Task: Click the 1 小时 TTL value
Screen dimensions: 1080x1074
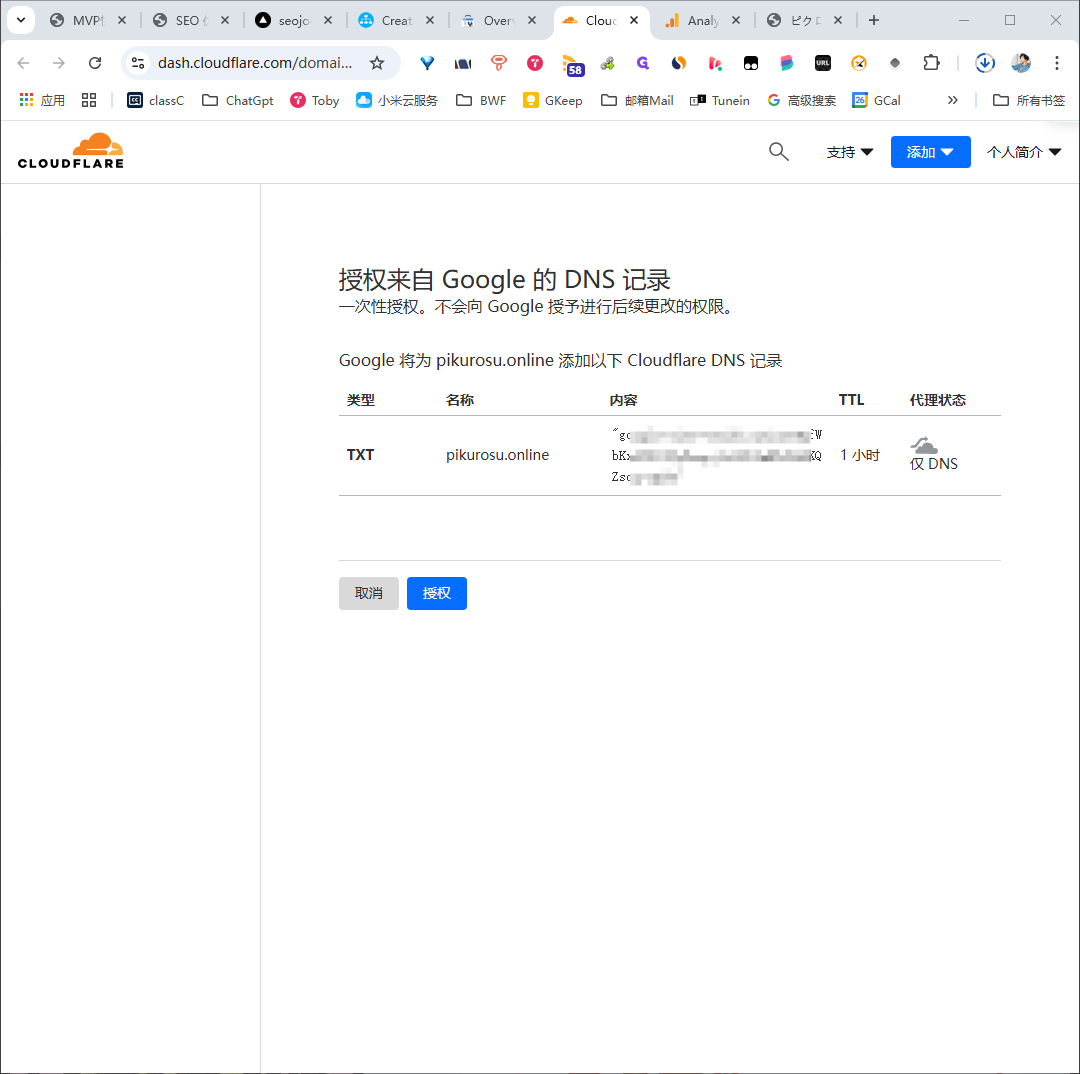Action: point(860,455)
